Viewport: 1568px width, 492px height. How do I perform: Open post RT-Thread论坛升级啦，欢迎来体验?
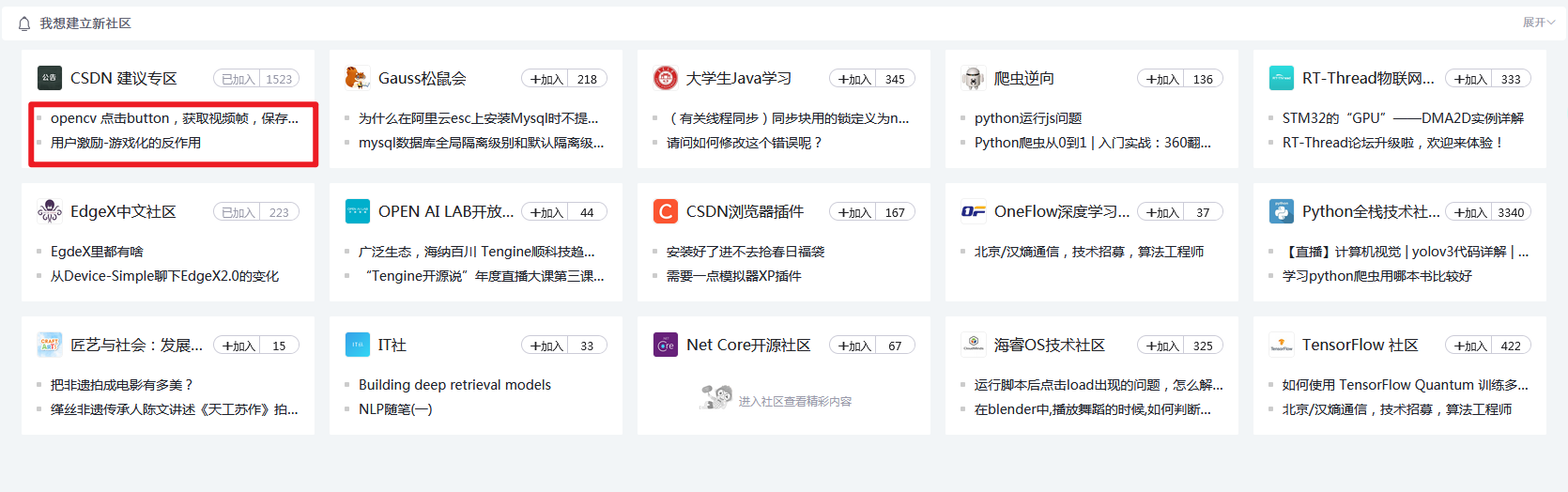tap(1393, 143)
